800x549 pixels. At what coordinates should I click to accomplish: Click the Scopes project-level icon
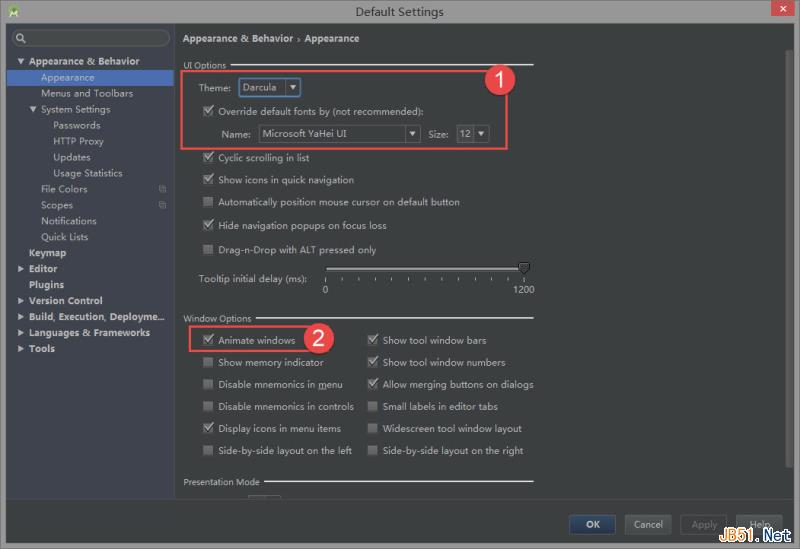click(162, 205)
